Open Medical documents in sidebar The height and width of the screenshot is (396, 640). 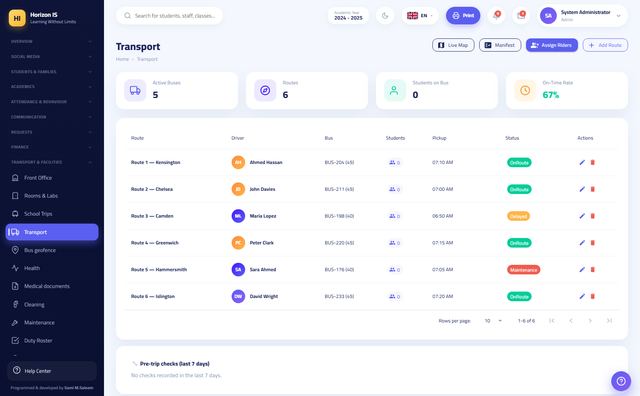[52, 286]
